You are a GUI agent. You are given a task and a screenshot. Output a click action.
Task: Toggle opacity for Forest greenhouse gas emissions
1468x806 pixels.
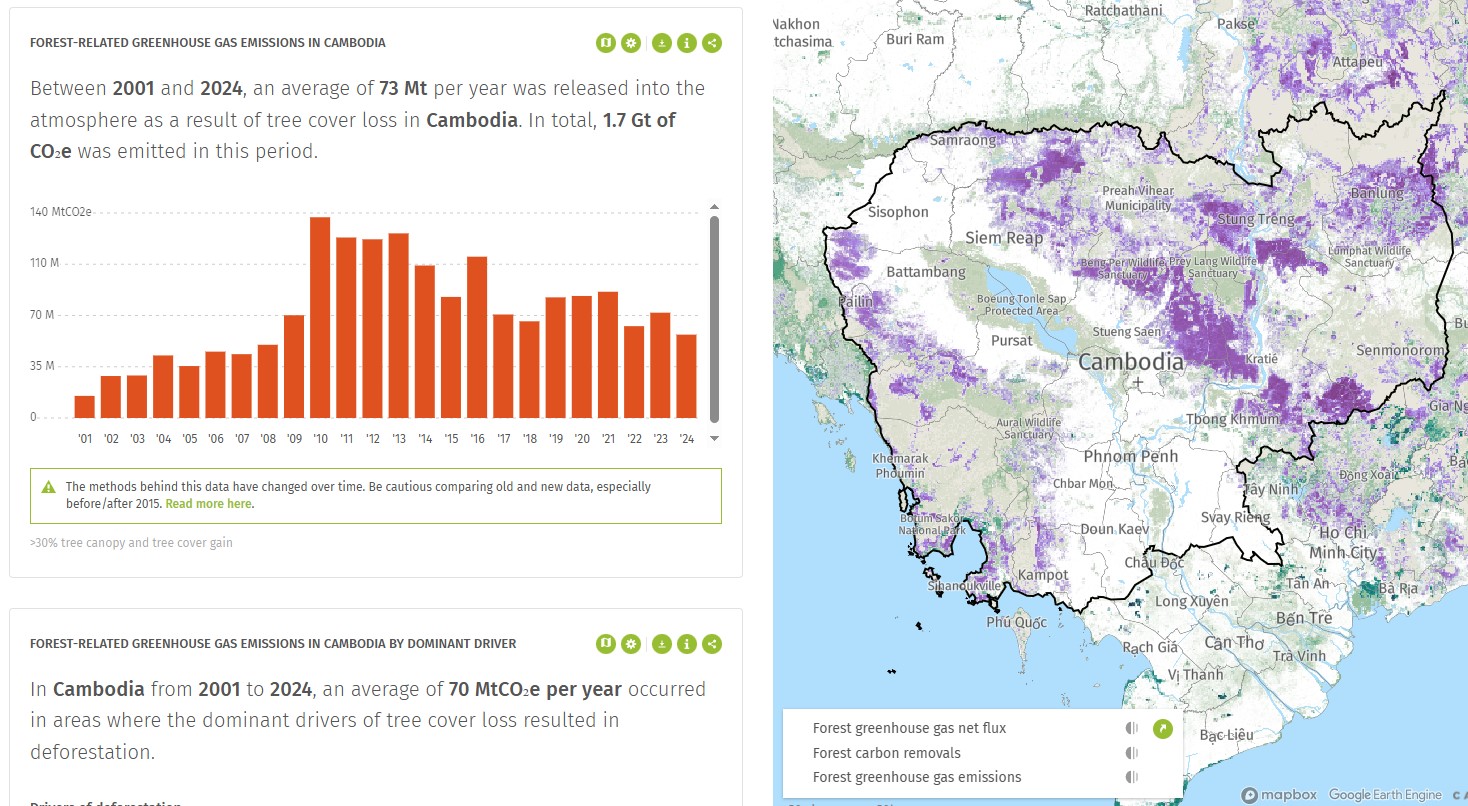1132,777
